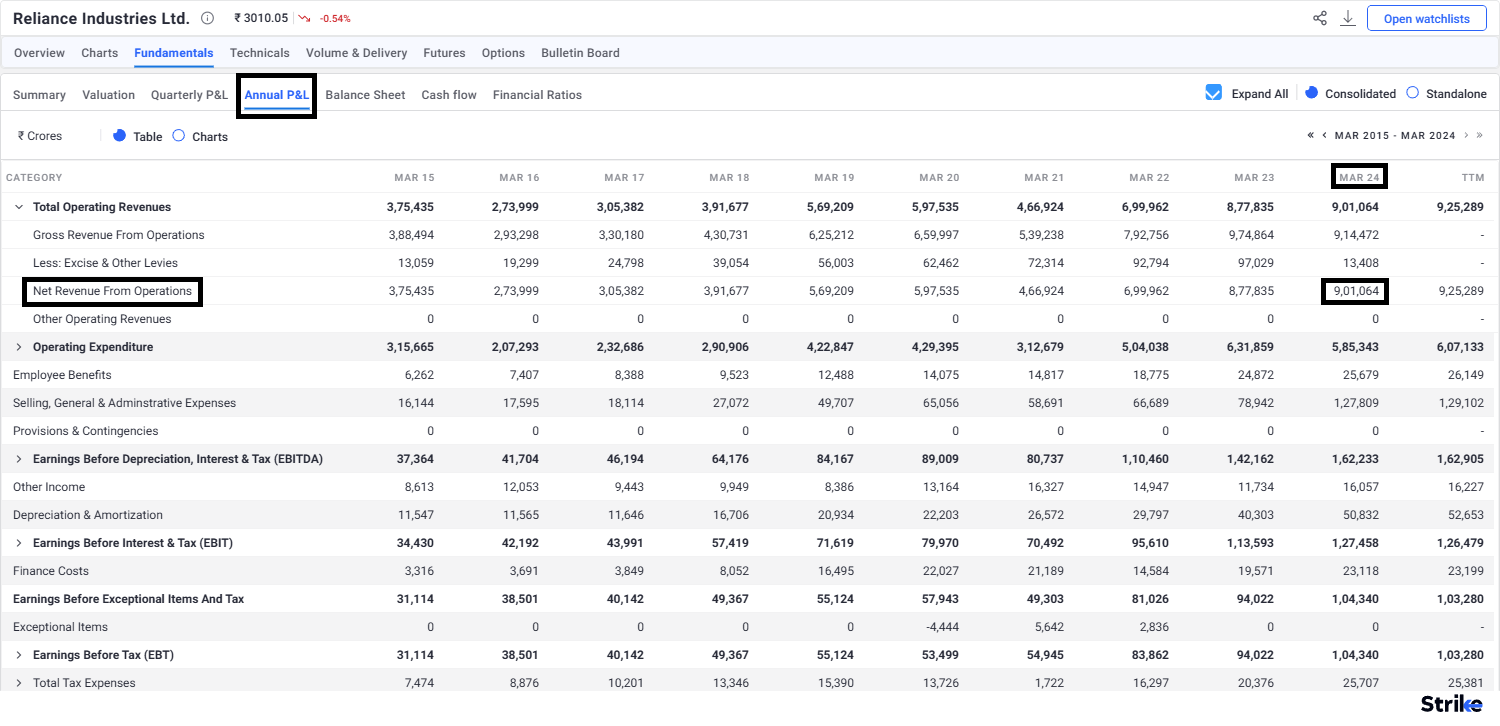Open the Balance Sheet sub-tab
The width and height of the screenshot is (1500, 726).
coord(365,95)
